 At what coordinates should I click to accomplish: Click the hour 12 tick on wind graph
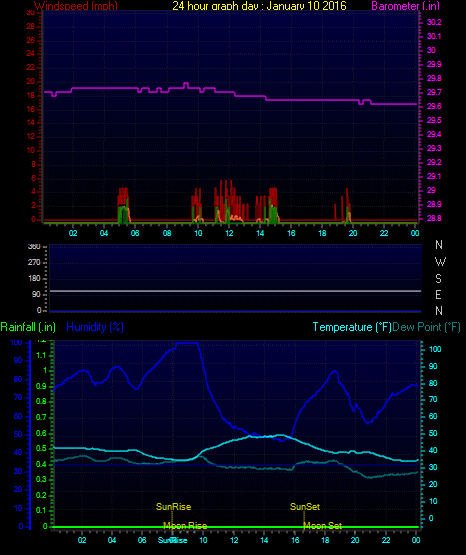click(x=229, y=233)
